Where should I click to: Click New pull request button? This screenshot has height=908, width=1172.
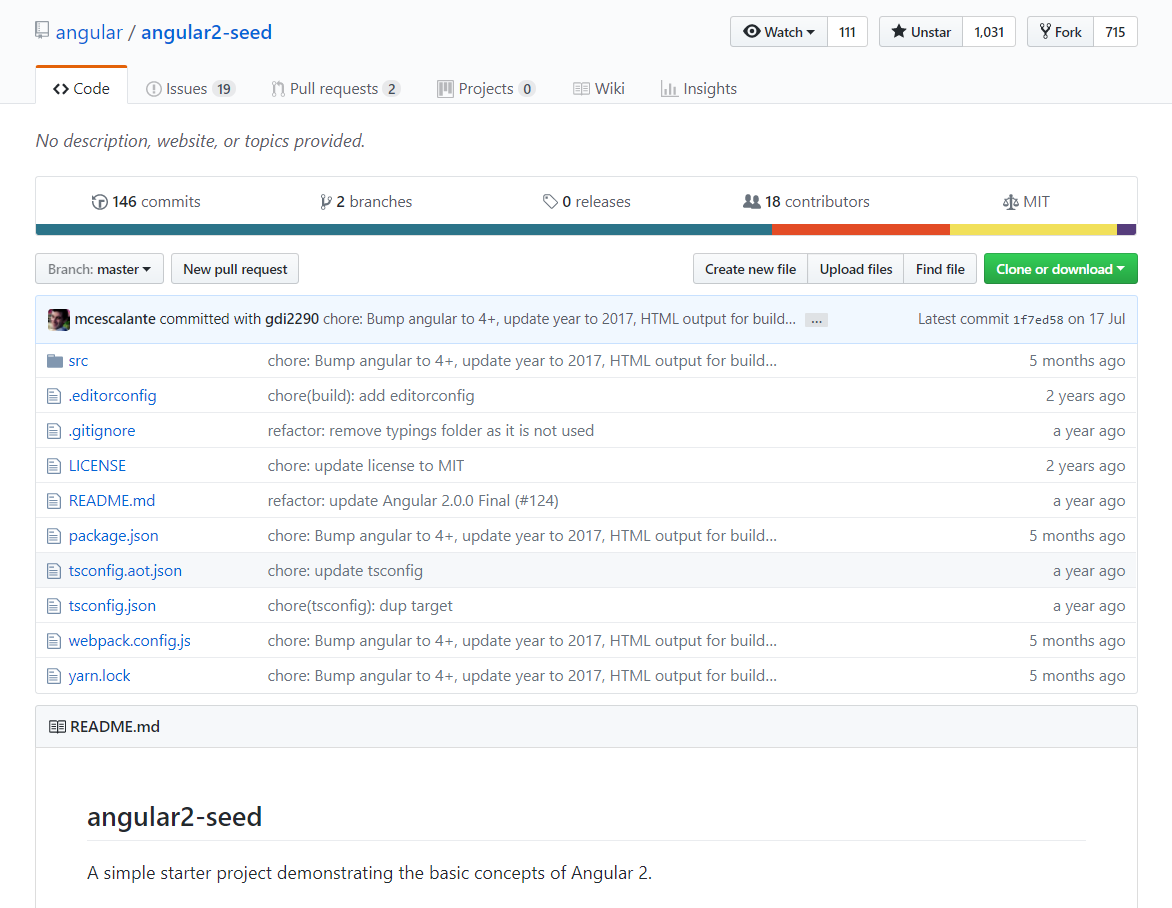pyautogui.click(x=235, y=269)
